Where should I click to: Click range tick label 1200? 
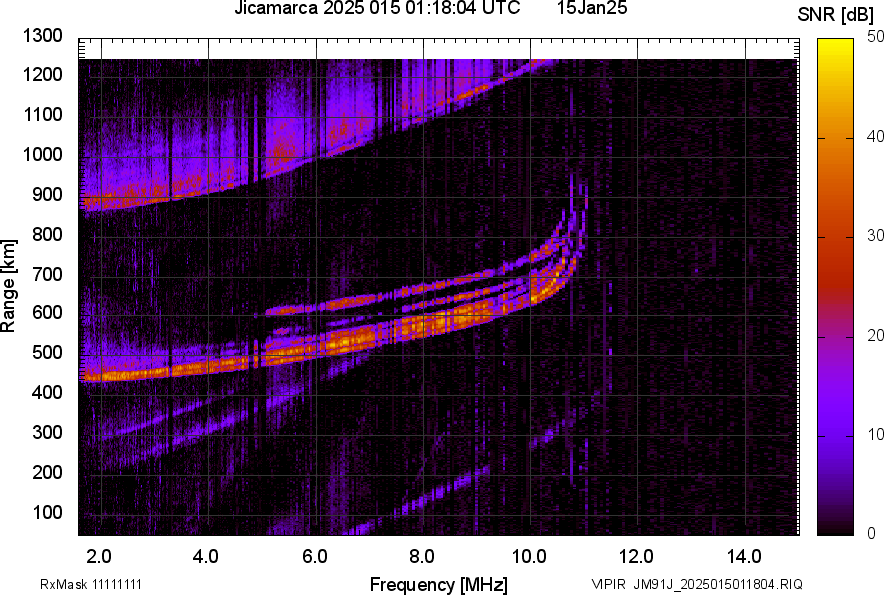coord(42,74)
